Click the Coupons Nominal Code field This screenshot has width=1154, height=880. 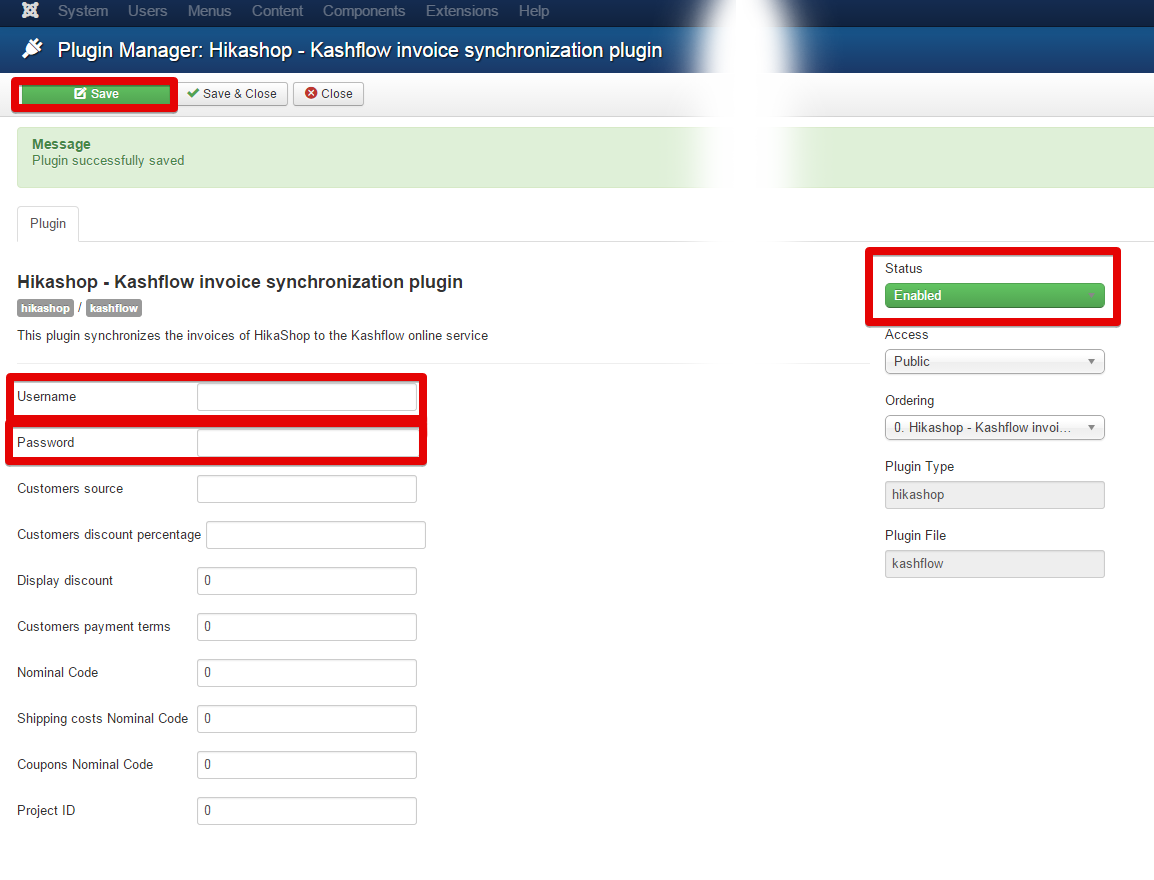(307, 765)
